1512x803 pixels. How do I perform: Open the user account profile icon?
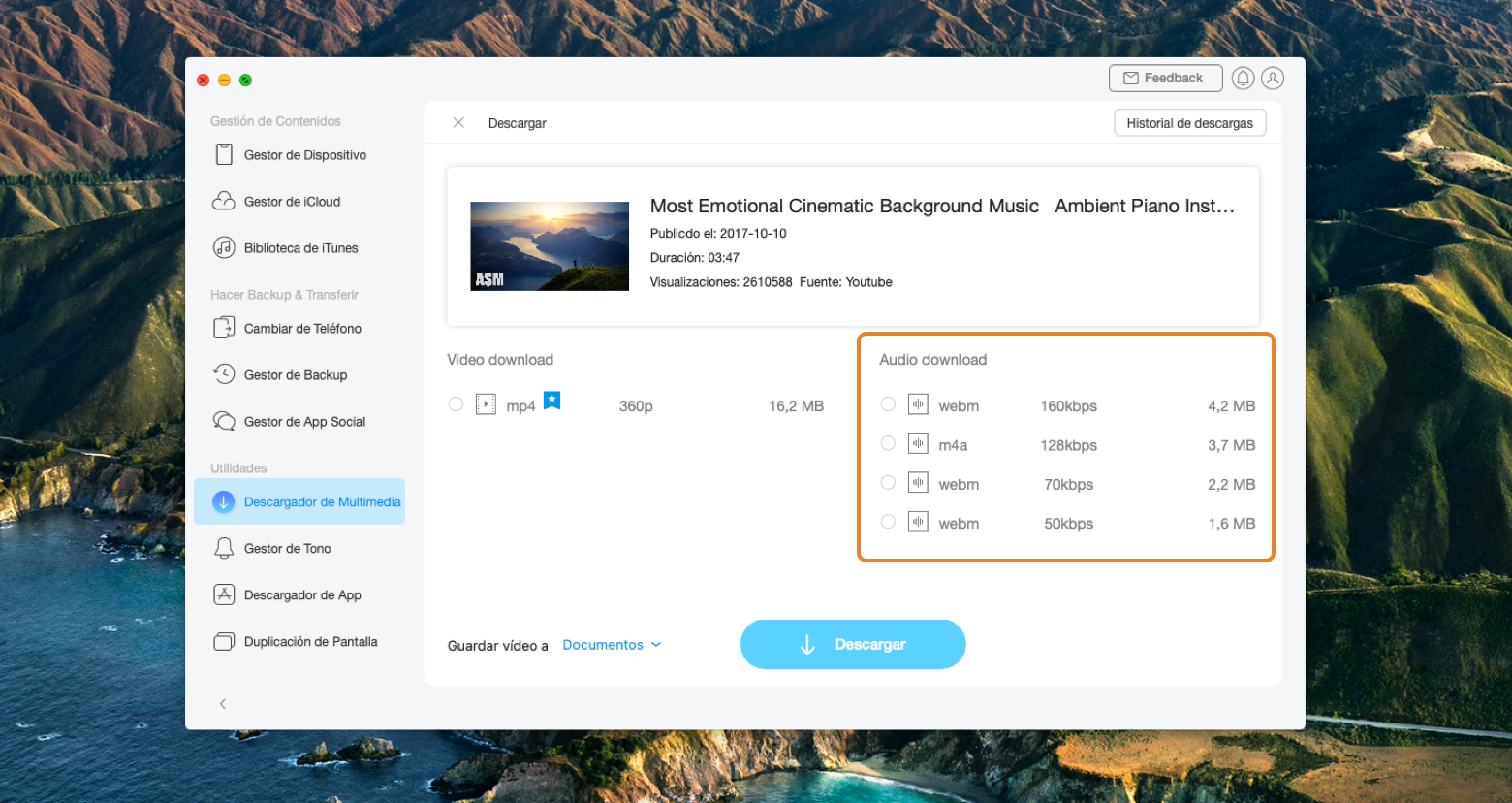click(1273, 79)
